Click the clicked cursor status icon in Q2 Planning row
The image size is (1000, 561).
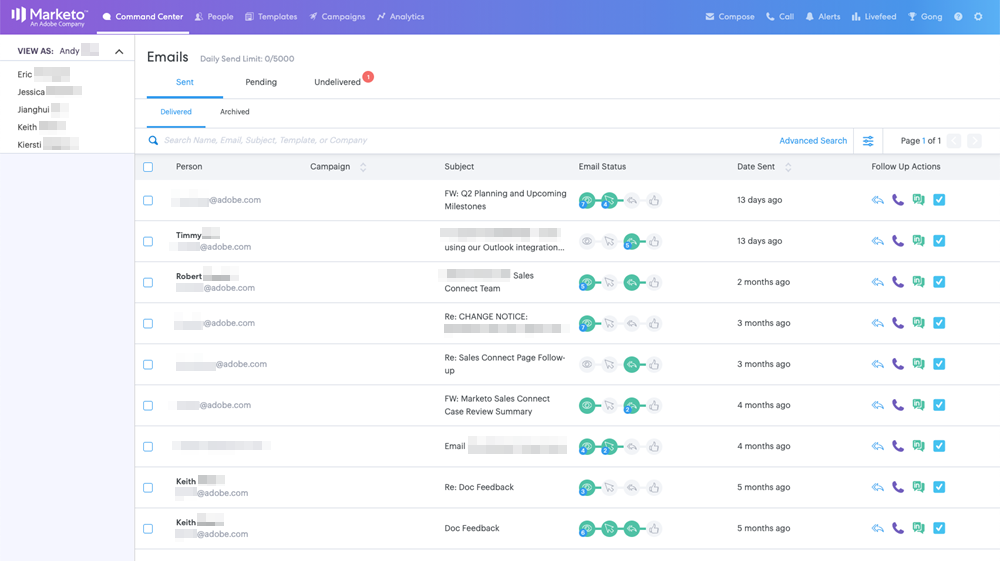coord(609,200)
